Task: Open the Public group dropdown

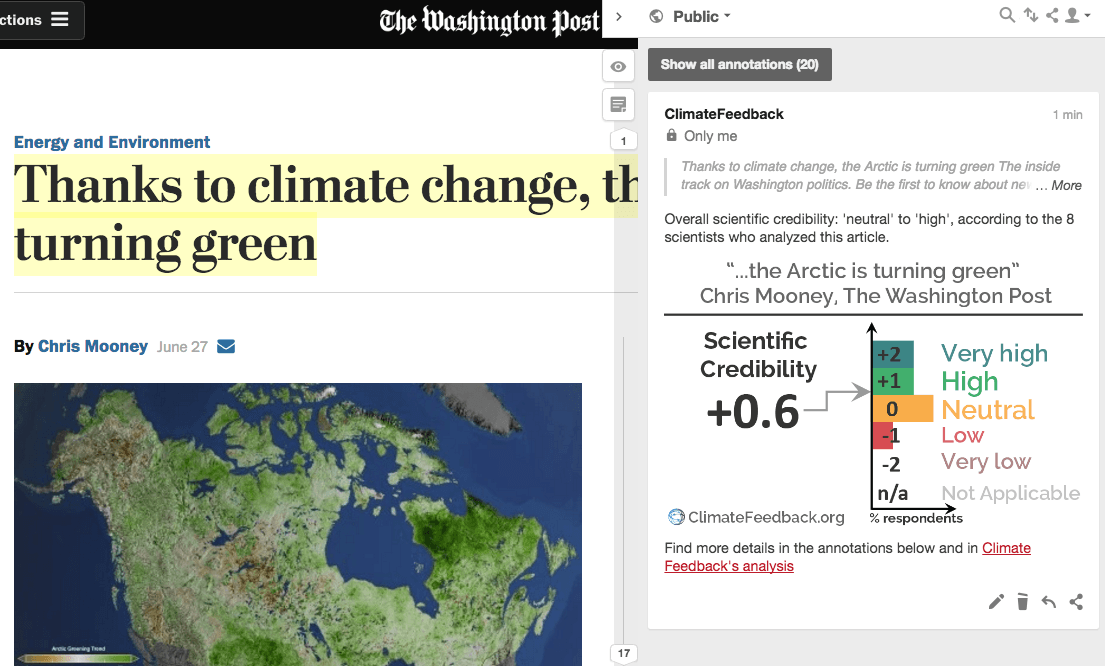Action: click(690, 16)
